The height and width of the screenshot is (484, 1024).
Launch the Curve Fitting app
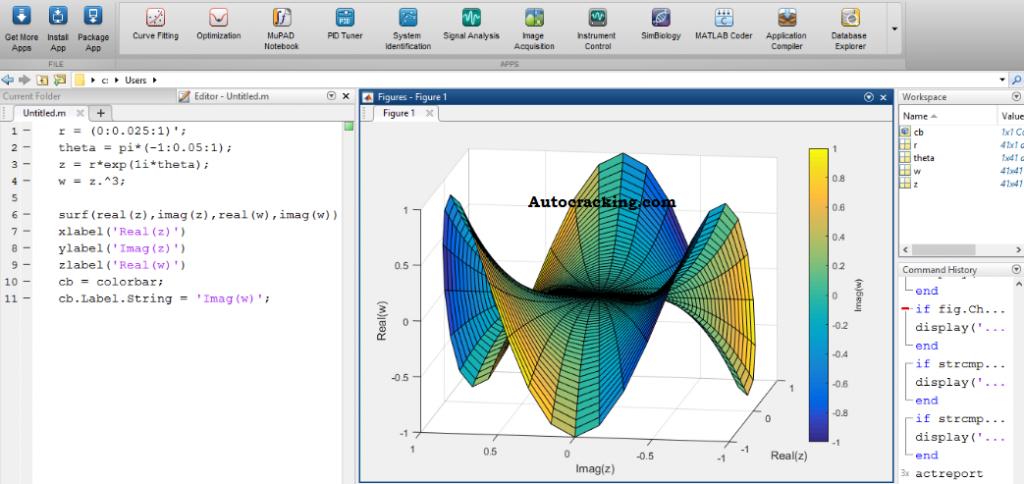[155, 25]
